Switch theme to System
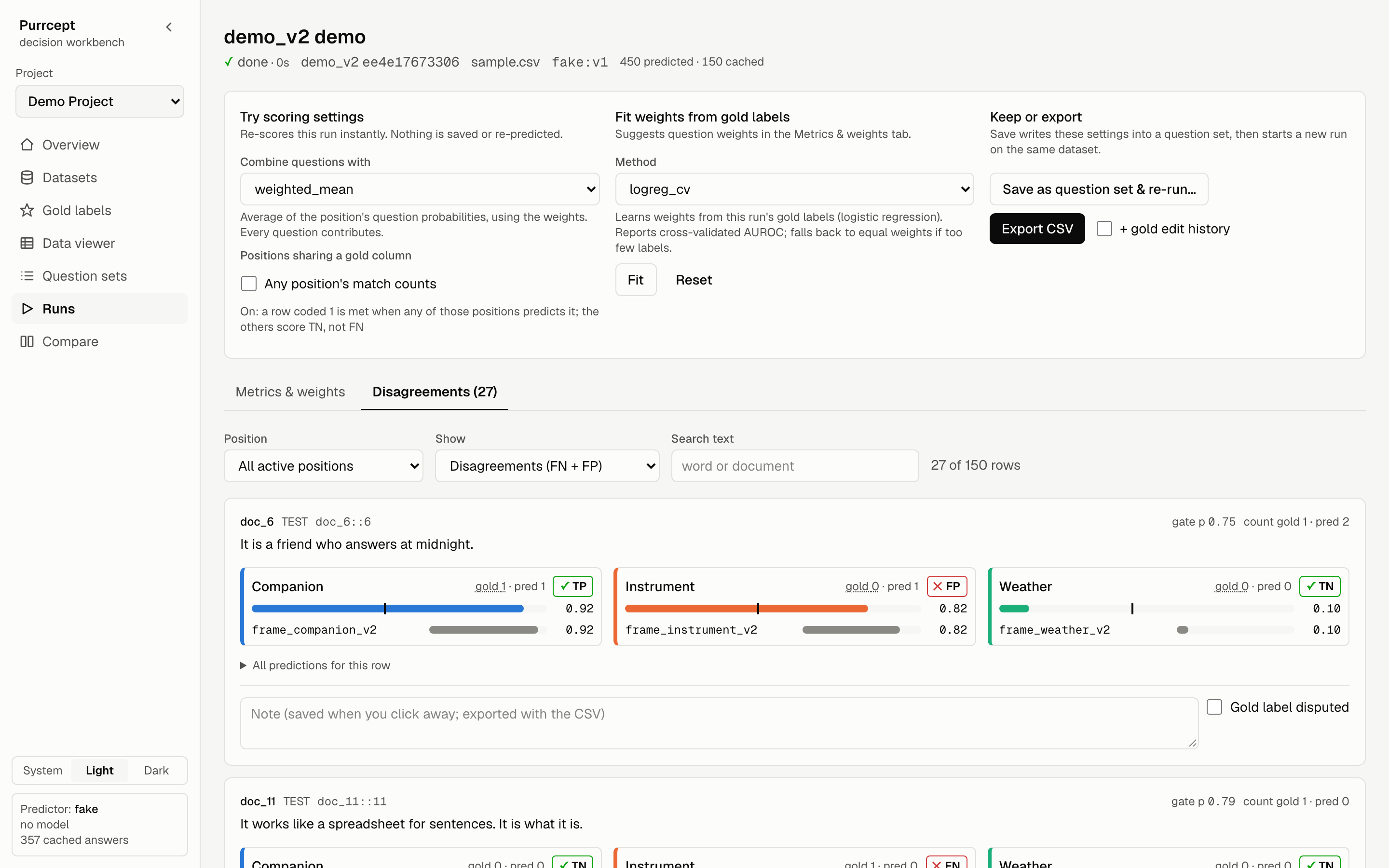 pos(42,771)
